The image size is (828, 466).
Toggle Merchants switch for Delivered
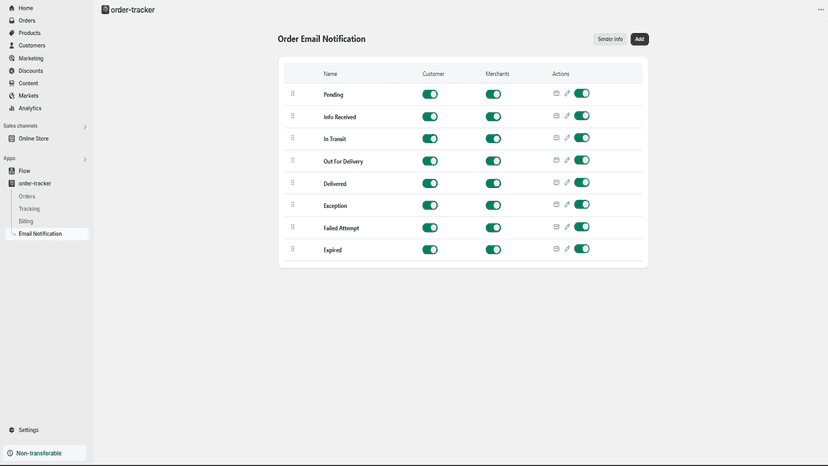point(493,183)
